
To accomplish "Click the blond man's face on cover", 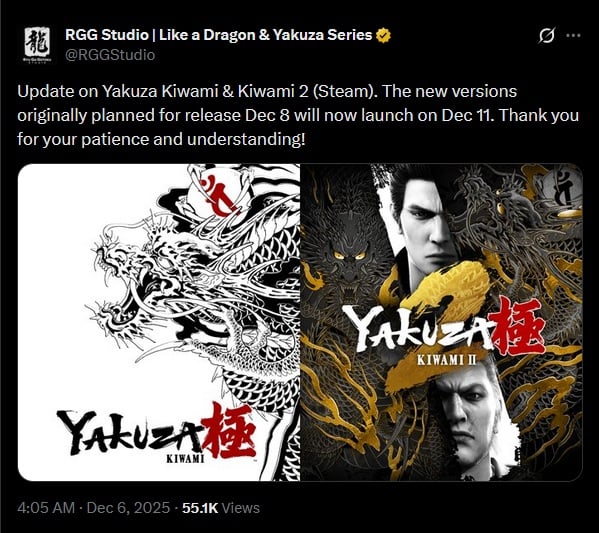I will point(464,411).
